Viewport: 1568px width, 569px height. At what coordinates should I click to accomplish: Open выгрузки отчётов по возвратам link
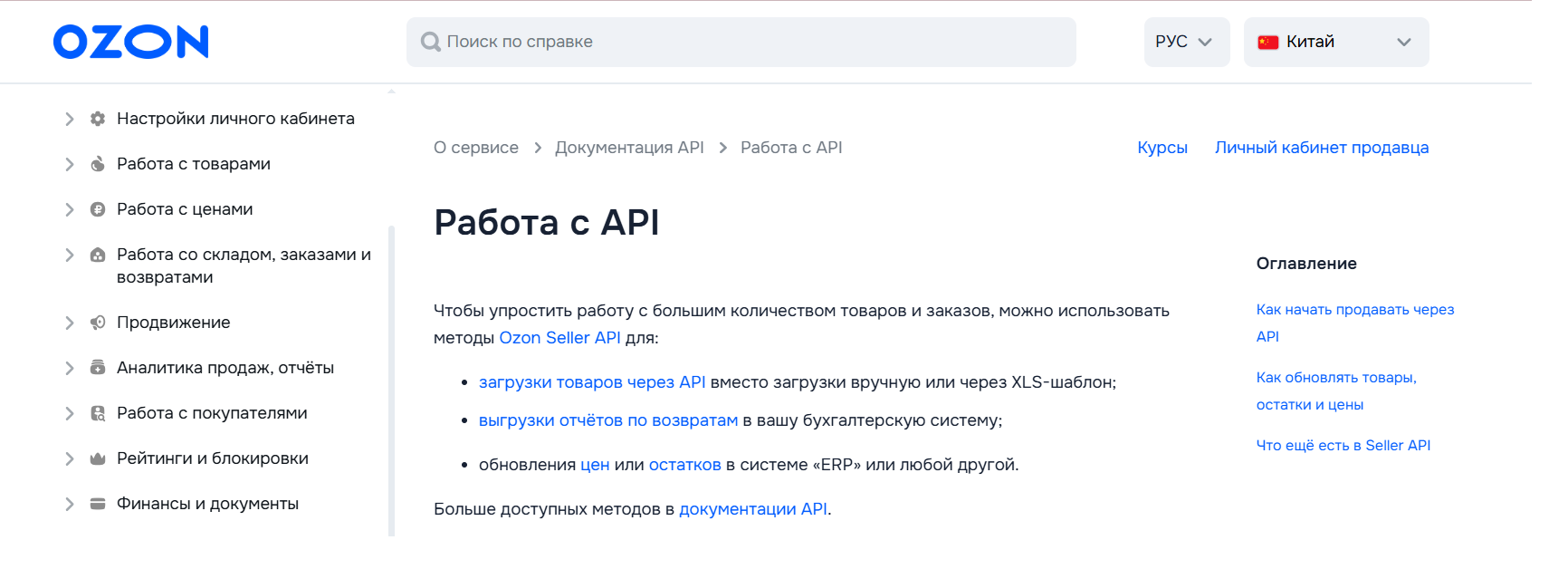coord(608,420)
